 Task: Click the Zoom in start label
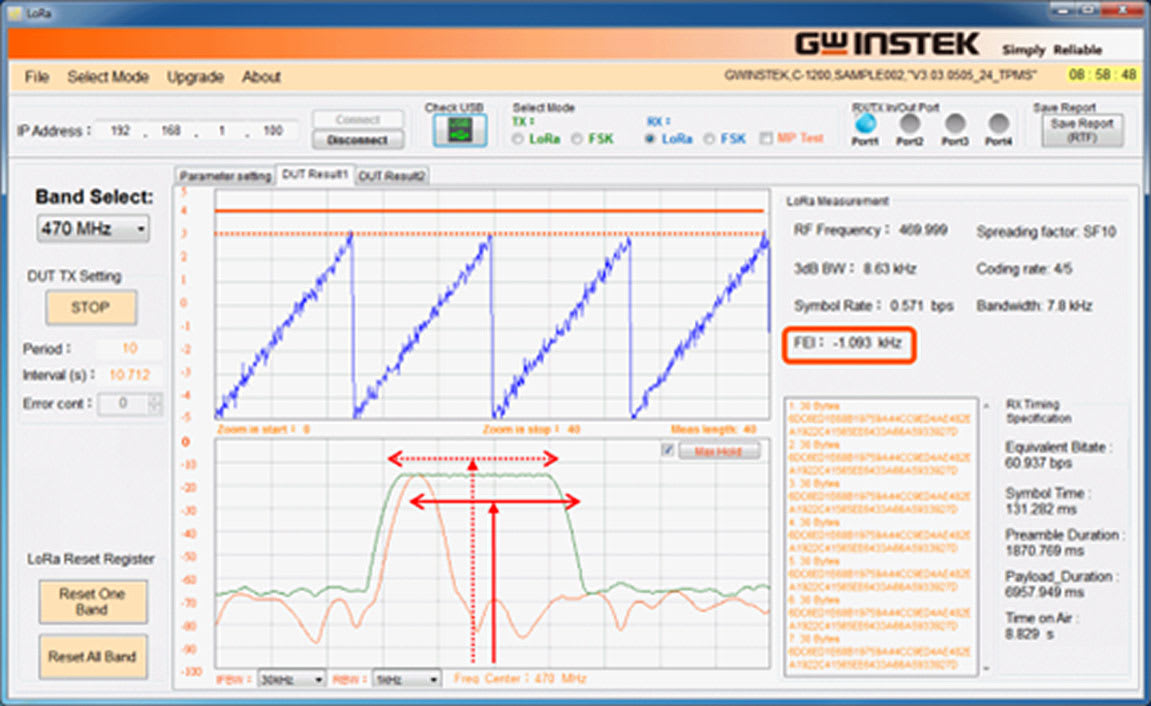[263, 429]
